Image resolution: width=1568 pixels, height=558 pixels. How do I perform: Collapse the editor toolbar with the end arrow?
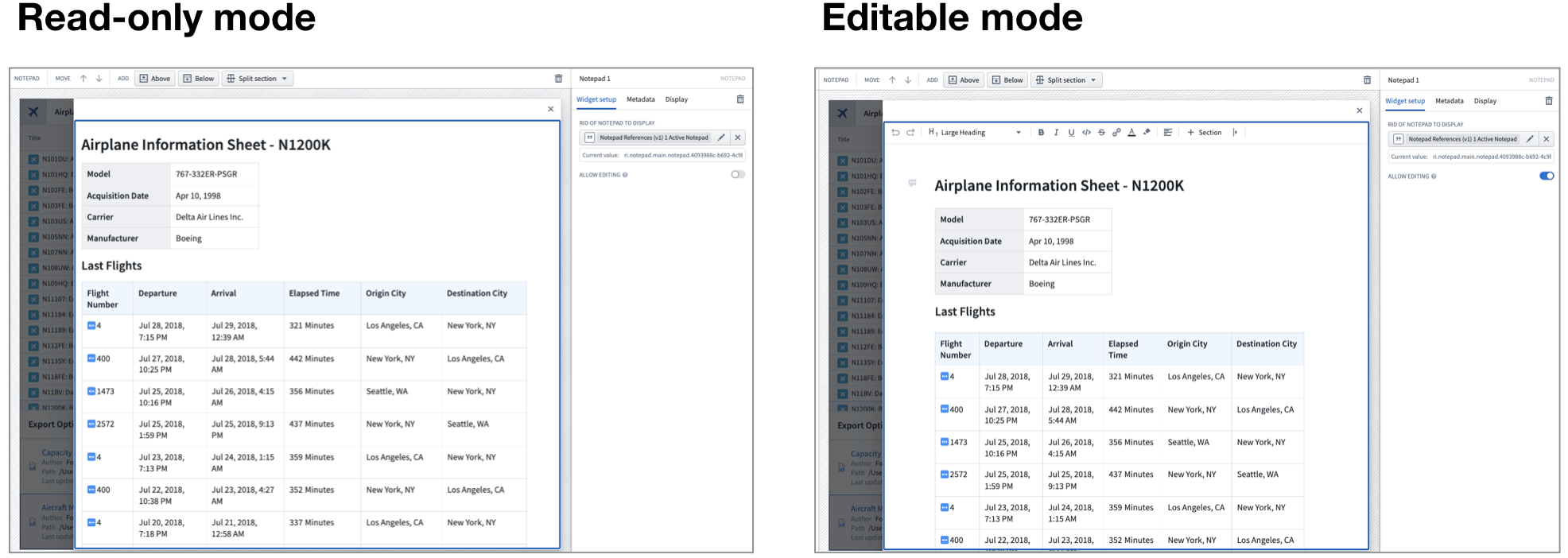(x=1235, y=133)
